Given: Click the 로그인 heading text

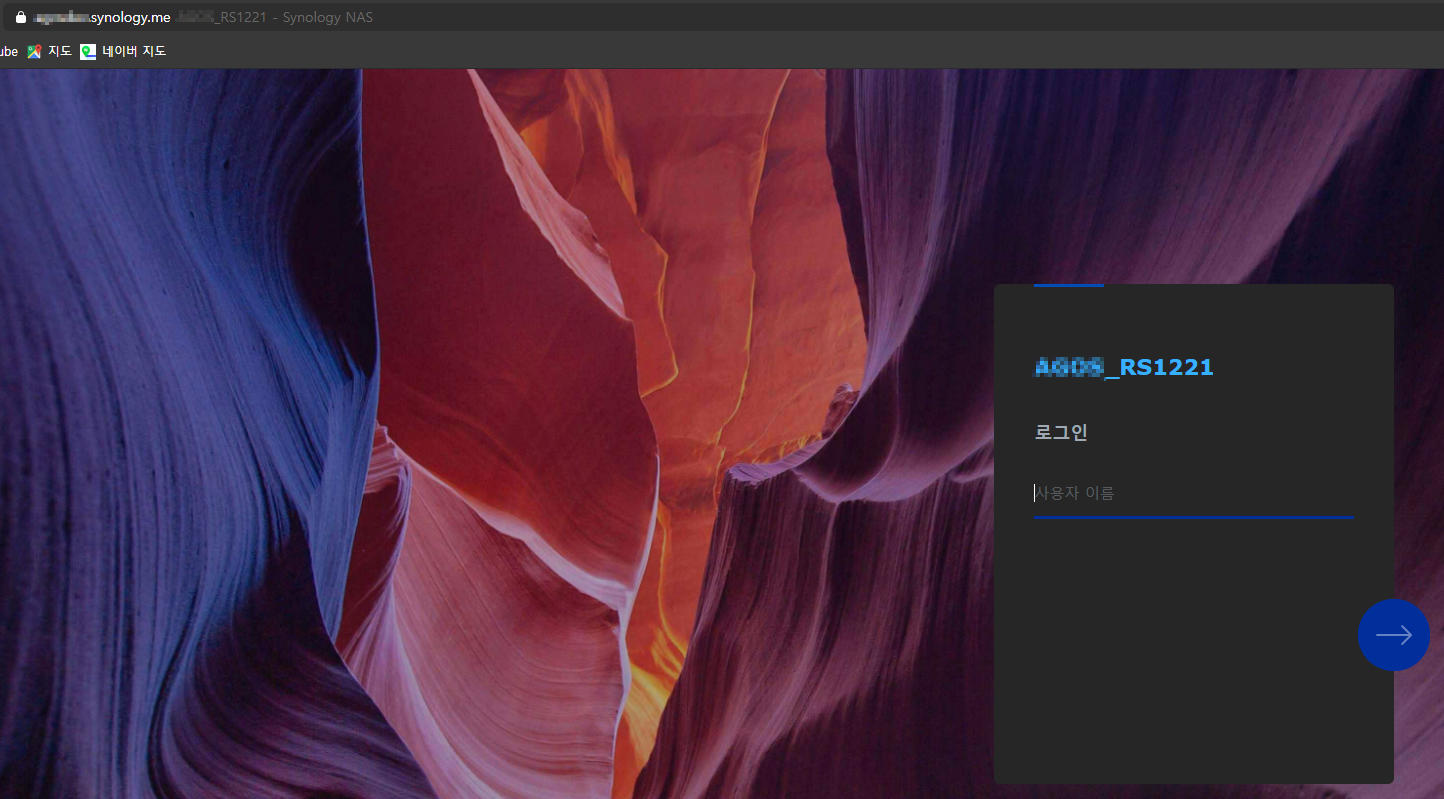Looking at the screenshot, I should 1060,432.
